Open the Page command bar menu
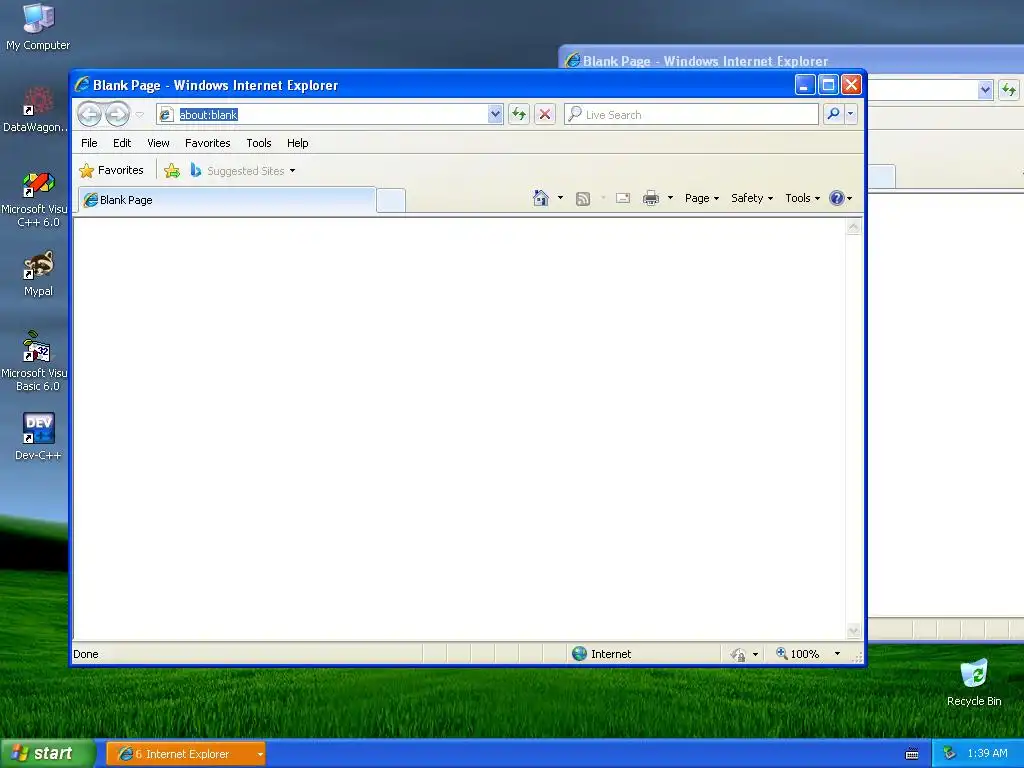Viewport: 1024px width, 768px height. 702,198
